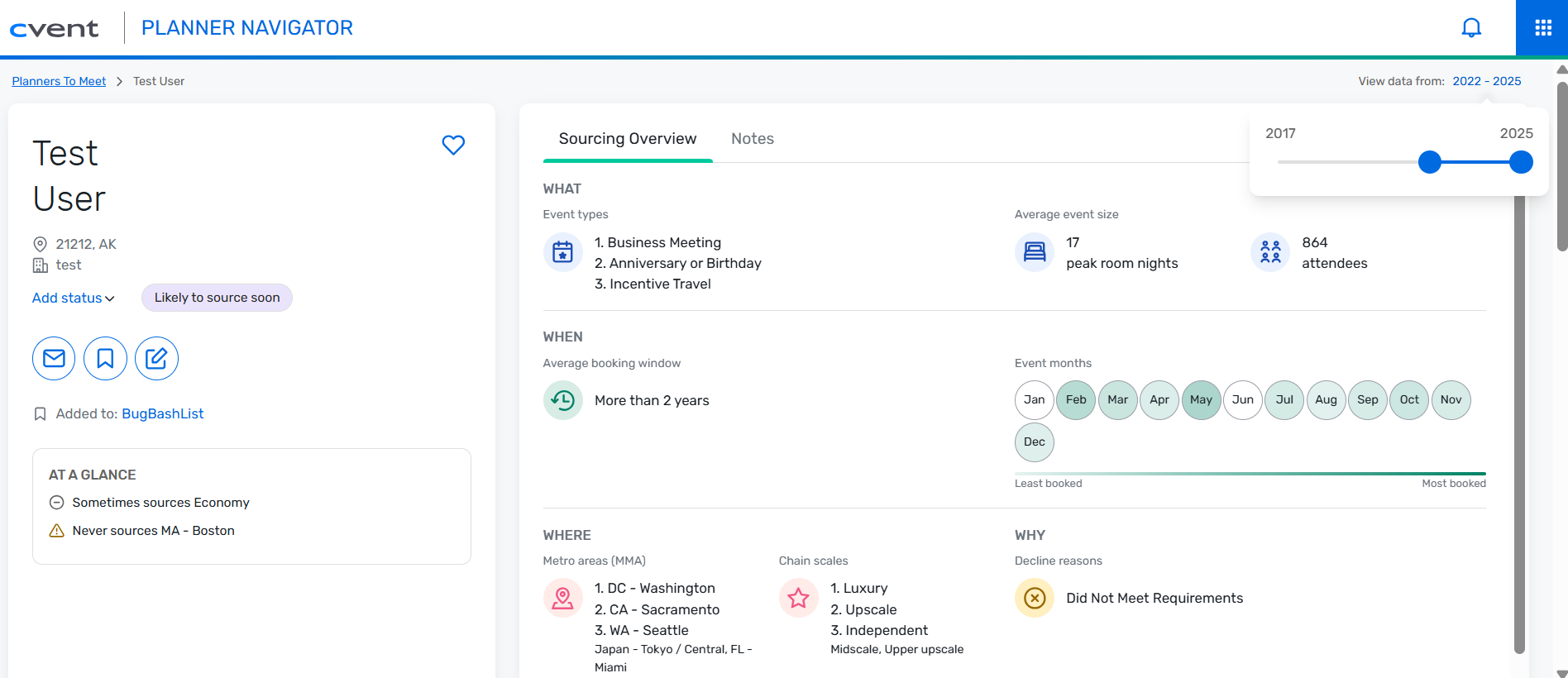Click the email envelope button
The height and width of the screenshot is (678, 1568).
click(54, 358)
